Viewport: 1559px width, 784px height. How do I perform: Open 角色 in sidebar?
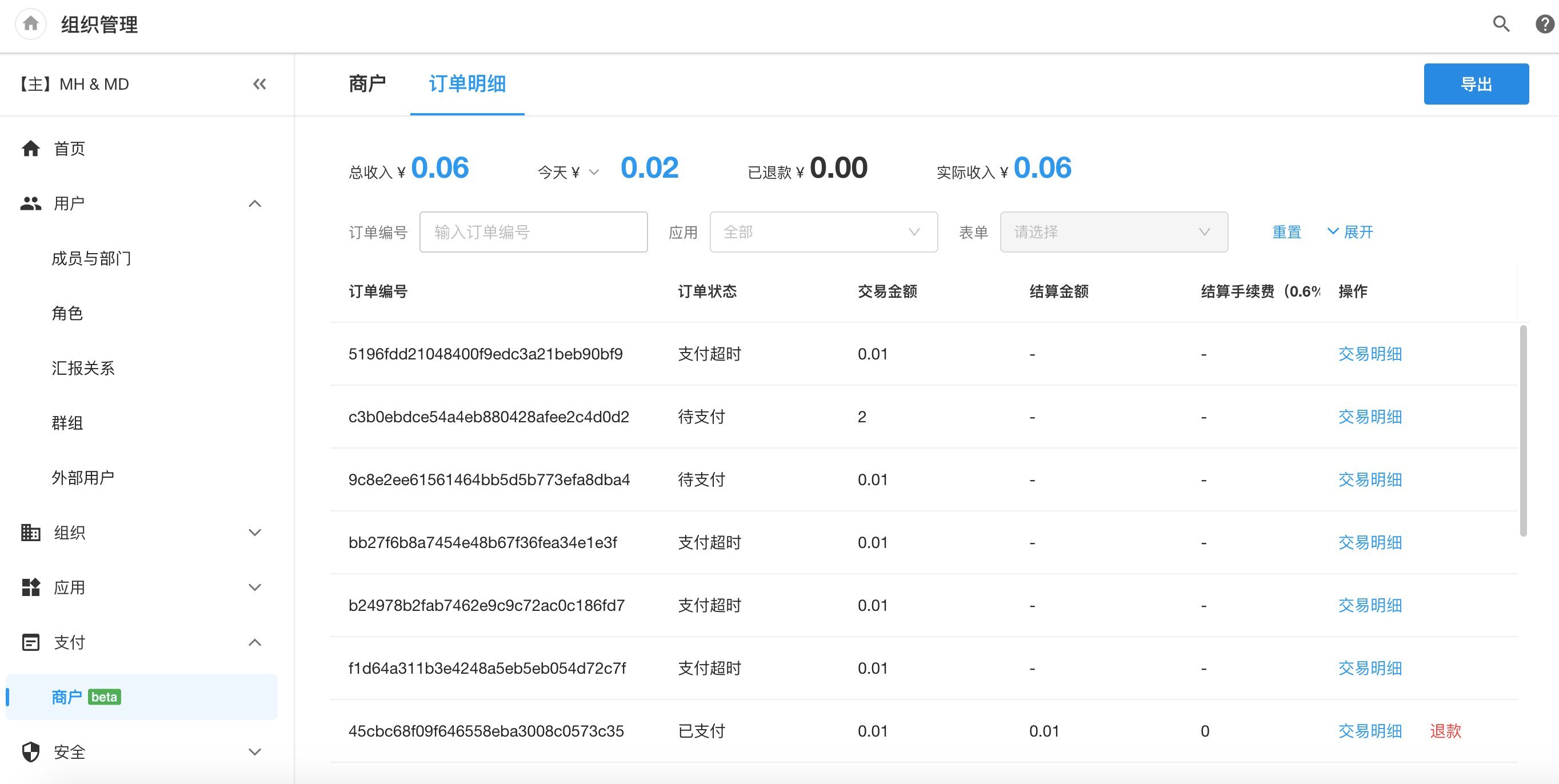pyautogui.click(x=67, y=313)
